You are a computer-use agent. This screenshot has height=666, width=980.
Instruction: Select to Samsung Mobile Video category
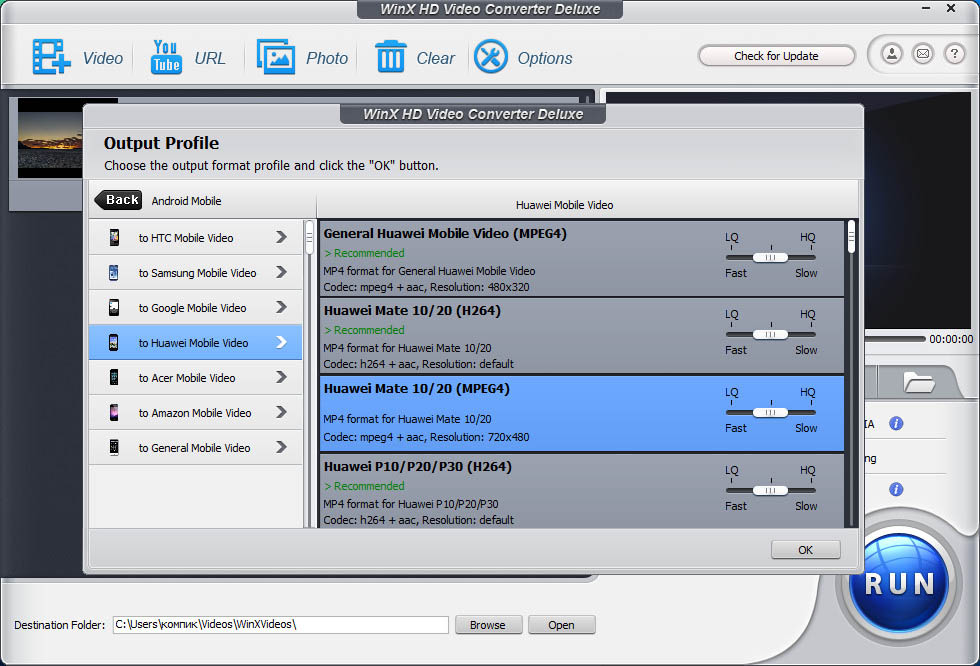click(x=196, y=272)
